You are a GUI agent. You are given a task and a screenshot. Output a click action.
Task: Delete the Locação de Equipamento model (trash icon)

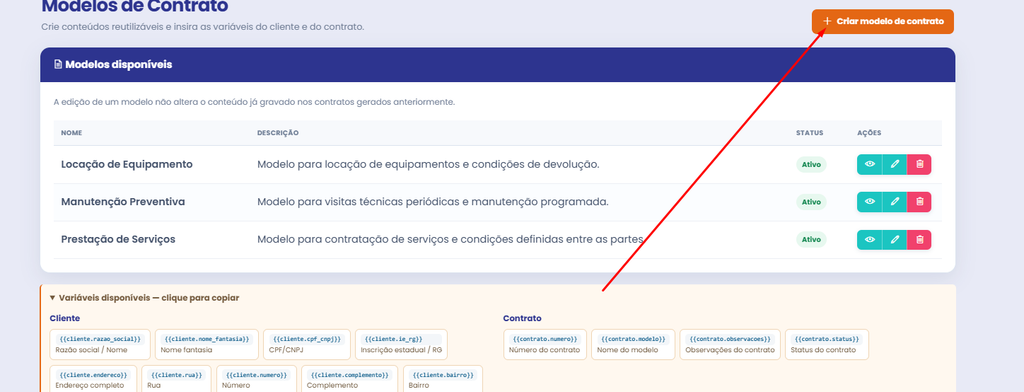(x=920, y=165)
